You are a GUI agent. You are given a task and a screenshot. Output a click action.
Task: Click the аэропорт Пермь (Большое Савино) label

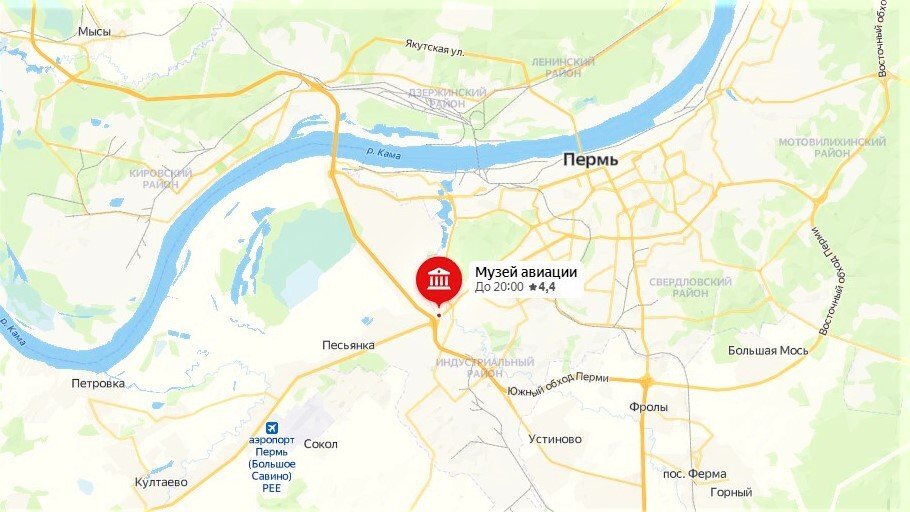pos(272,464)
